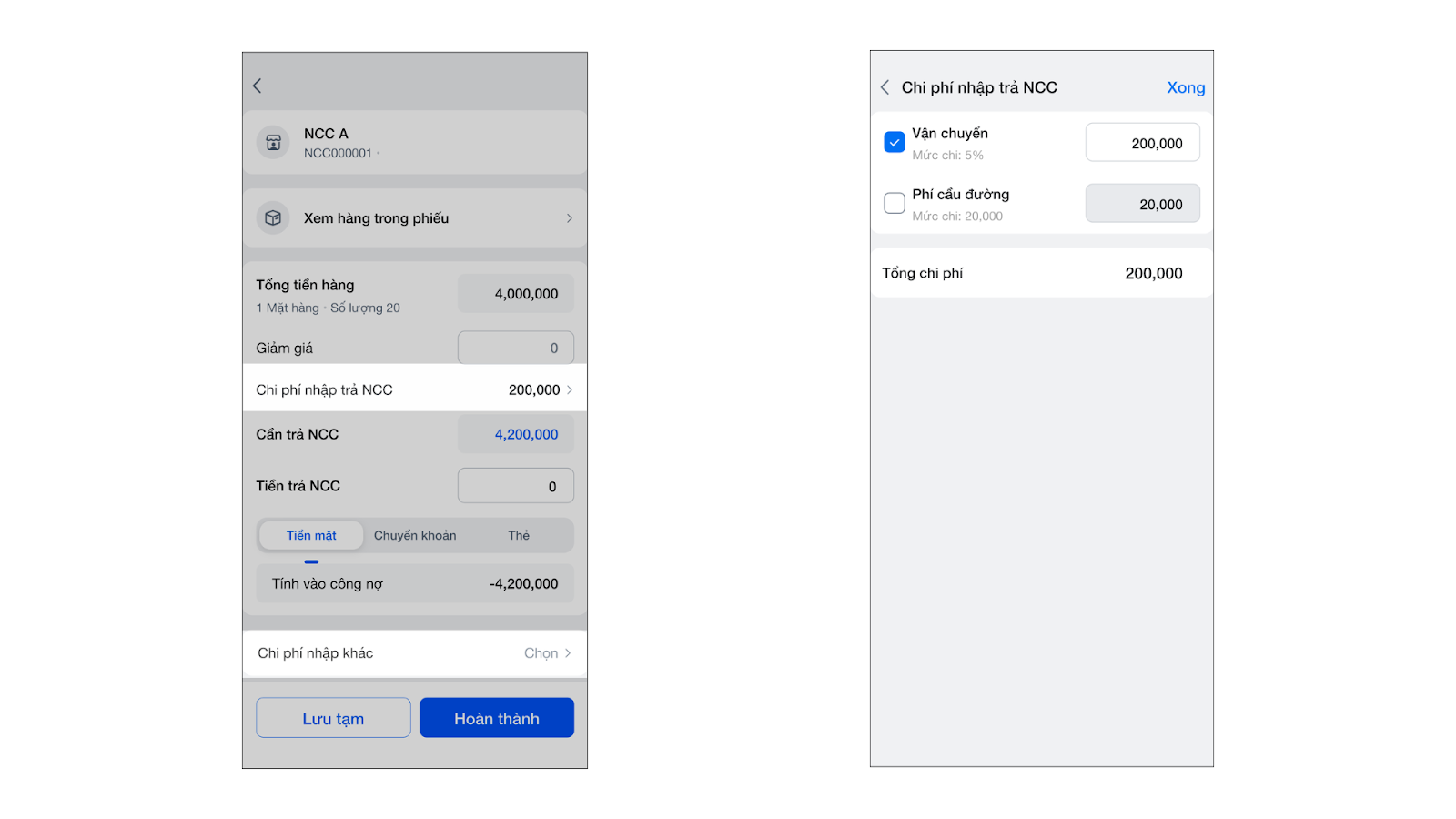Click the Tiền trả NCC input field
Image resolution: width=1456 pixels, height=819 pixels.
[515, 486]
